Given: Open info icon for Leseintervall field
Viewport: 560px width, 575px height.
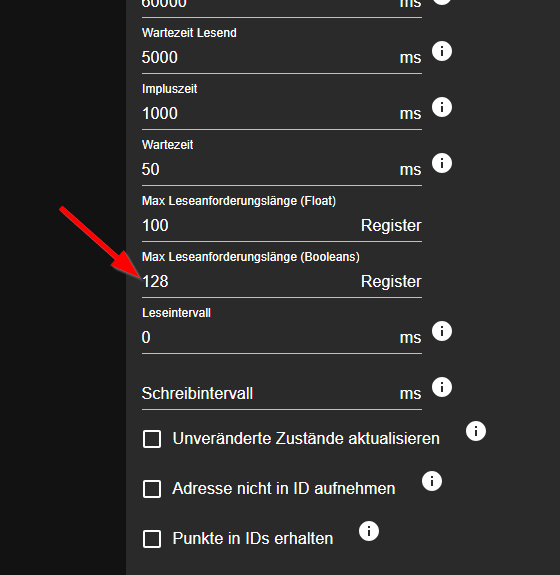Looking at the screenshot, I should [442, 331].
